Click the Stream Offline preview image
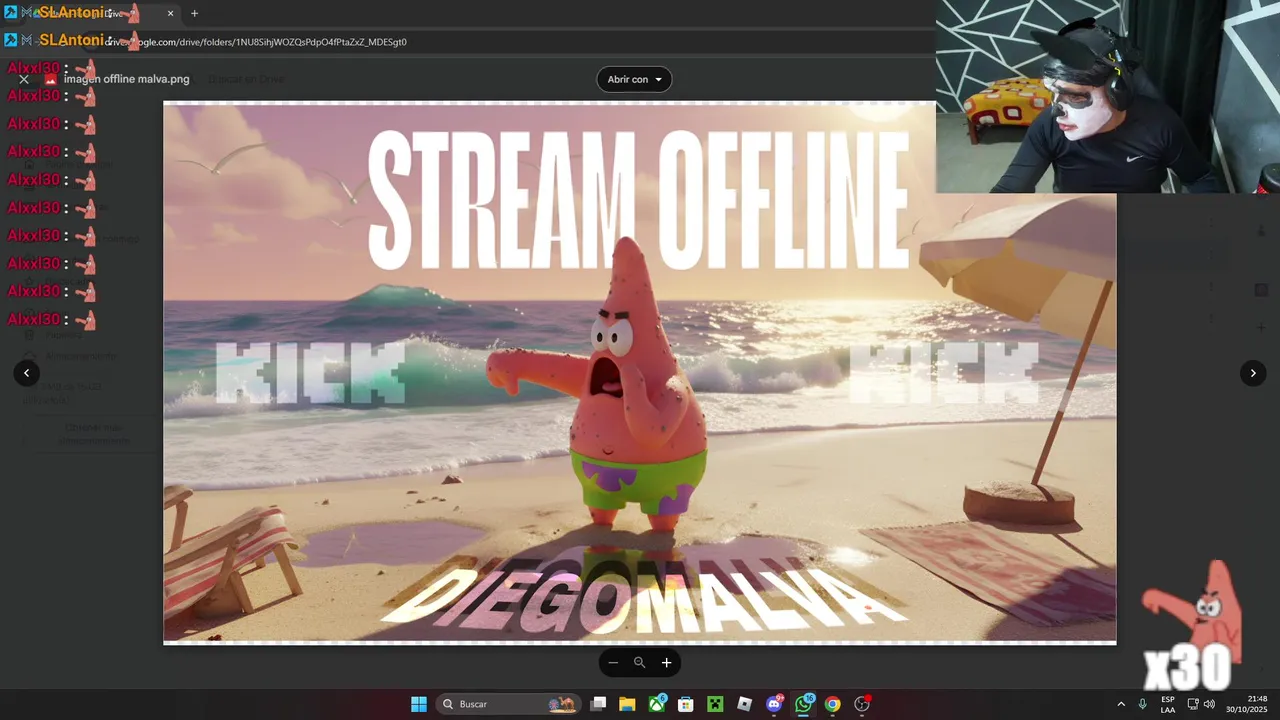1280x720 pixels. click(x=640, y=373)
